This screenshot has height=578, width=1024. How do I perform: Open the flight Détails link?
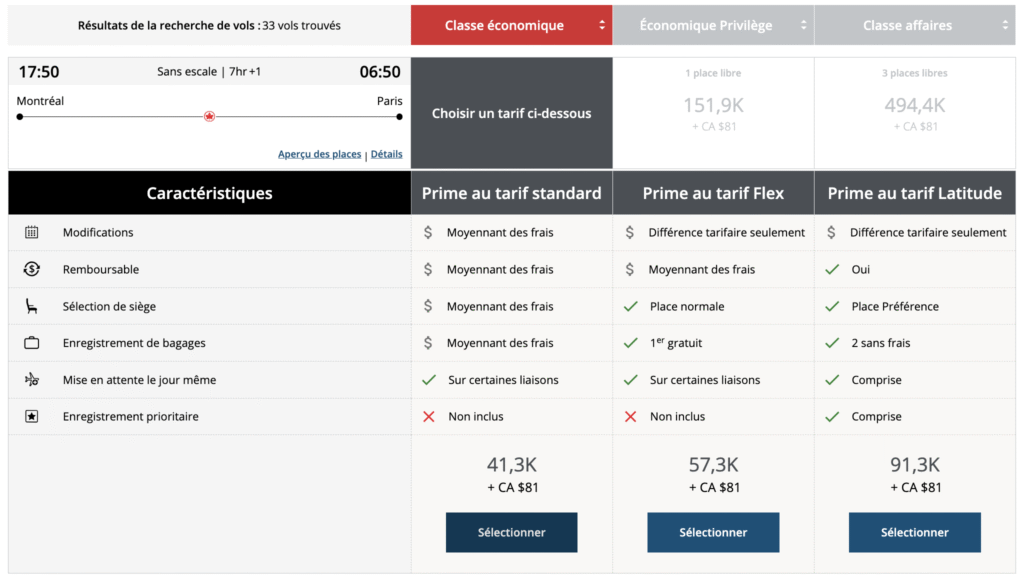(386, 154)
